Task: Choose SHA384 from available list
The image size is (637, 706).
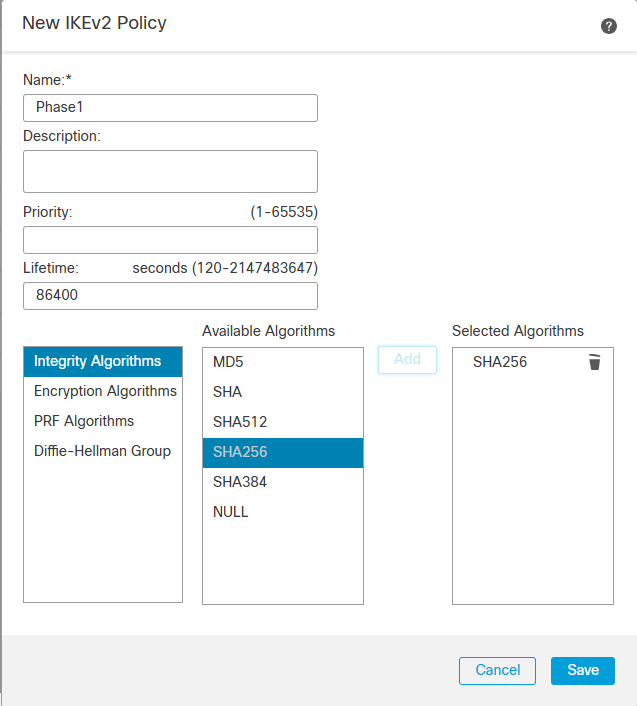Action: (240, 482)
